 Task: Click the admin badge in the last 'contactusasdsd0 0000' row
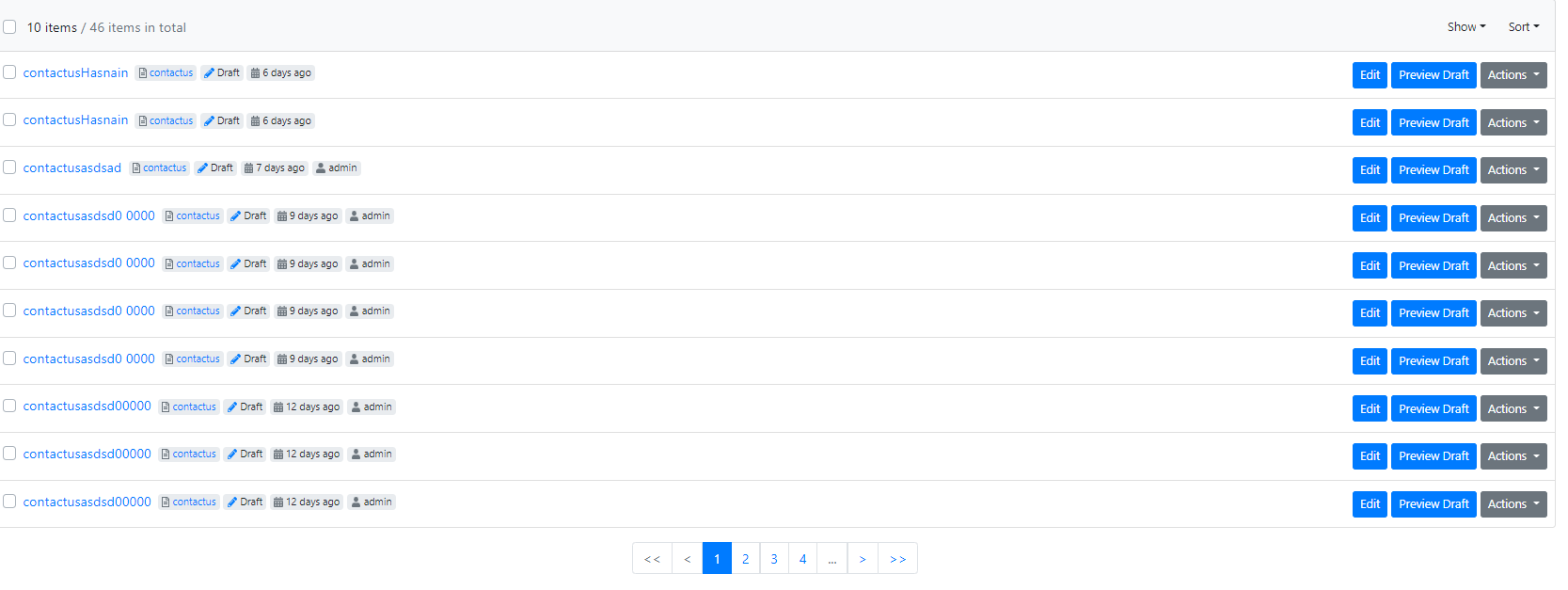[x=370, y=359]
